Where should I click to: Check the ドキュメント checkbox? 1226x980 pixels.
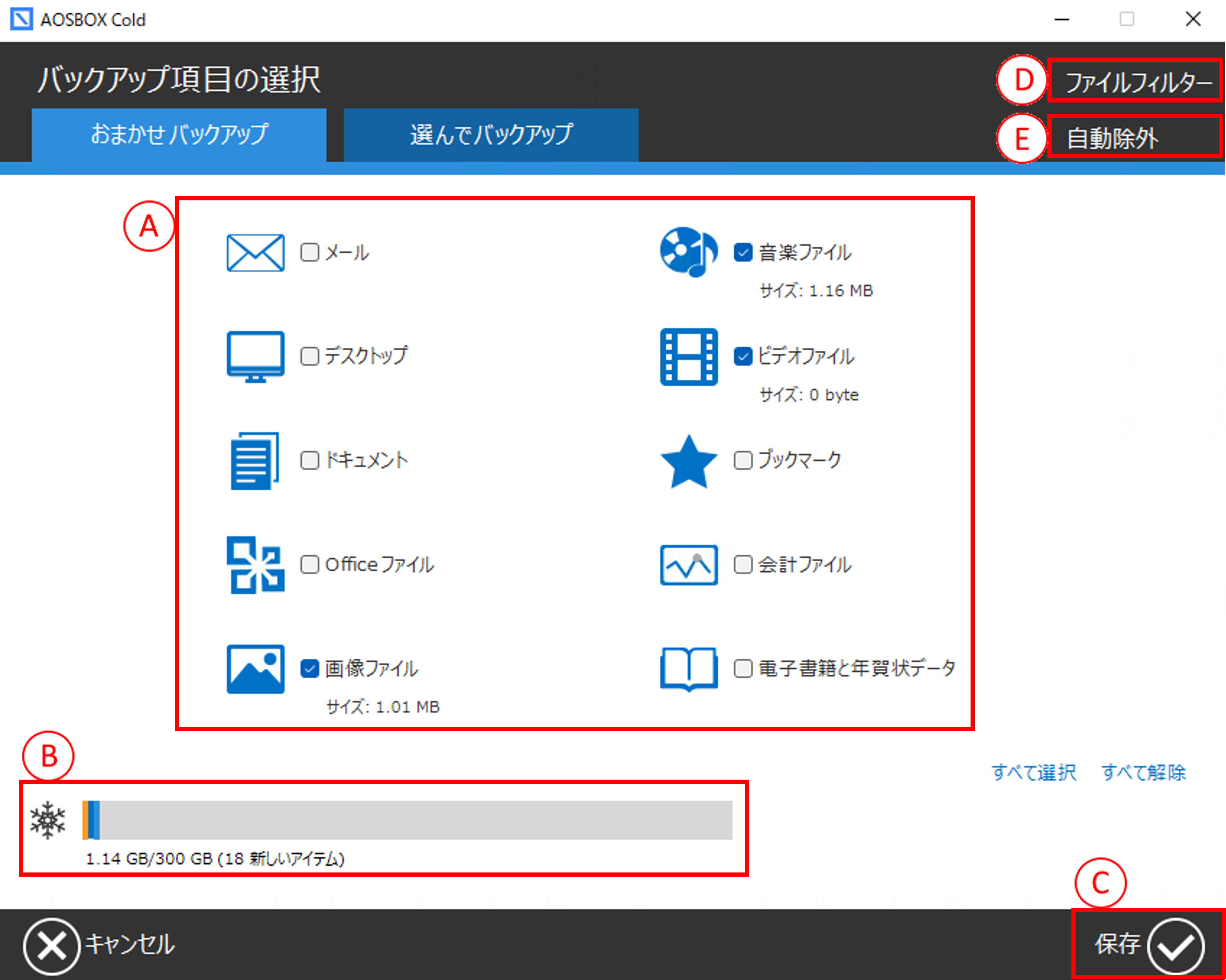309,460
